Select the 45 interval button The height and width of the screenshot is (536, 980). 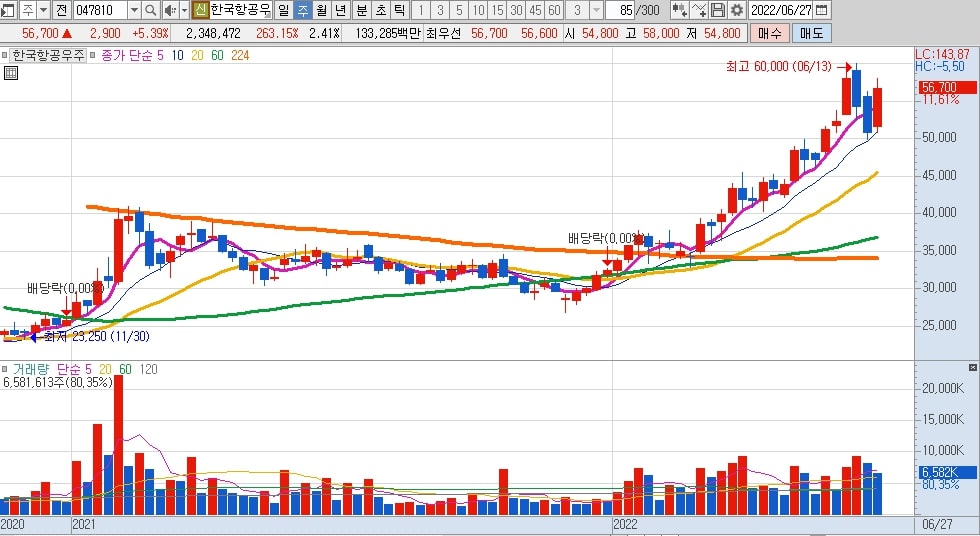coord(536,10)
